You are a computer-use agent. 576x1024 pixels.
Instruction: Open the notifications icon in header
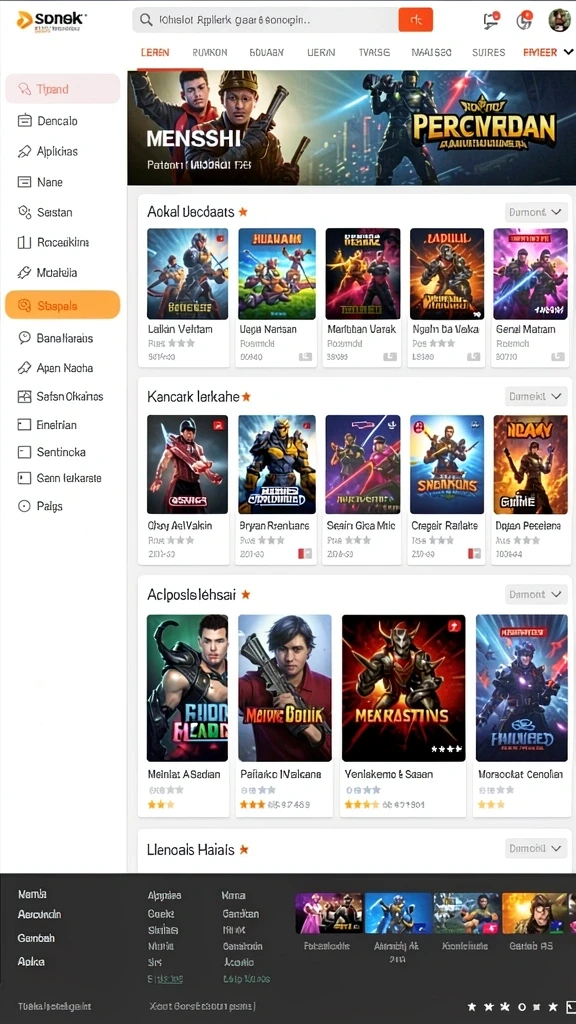524,20
